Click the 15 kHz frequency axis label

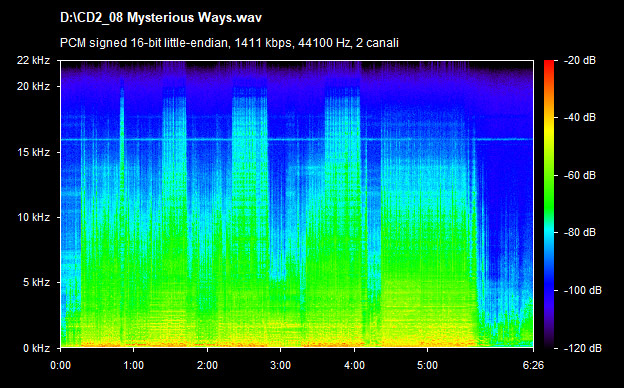pos(33,152)
